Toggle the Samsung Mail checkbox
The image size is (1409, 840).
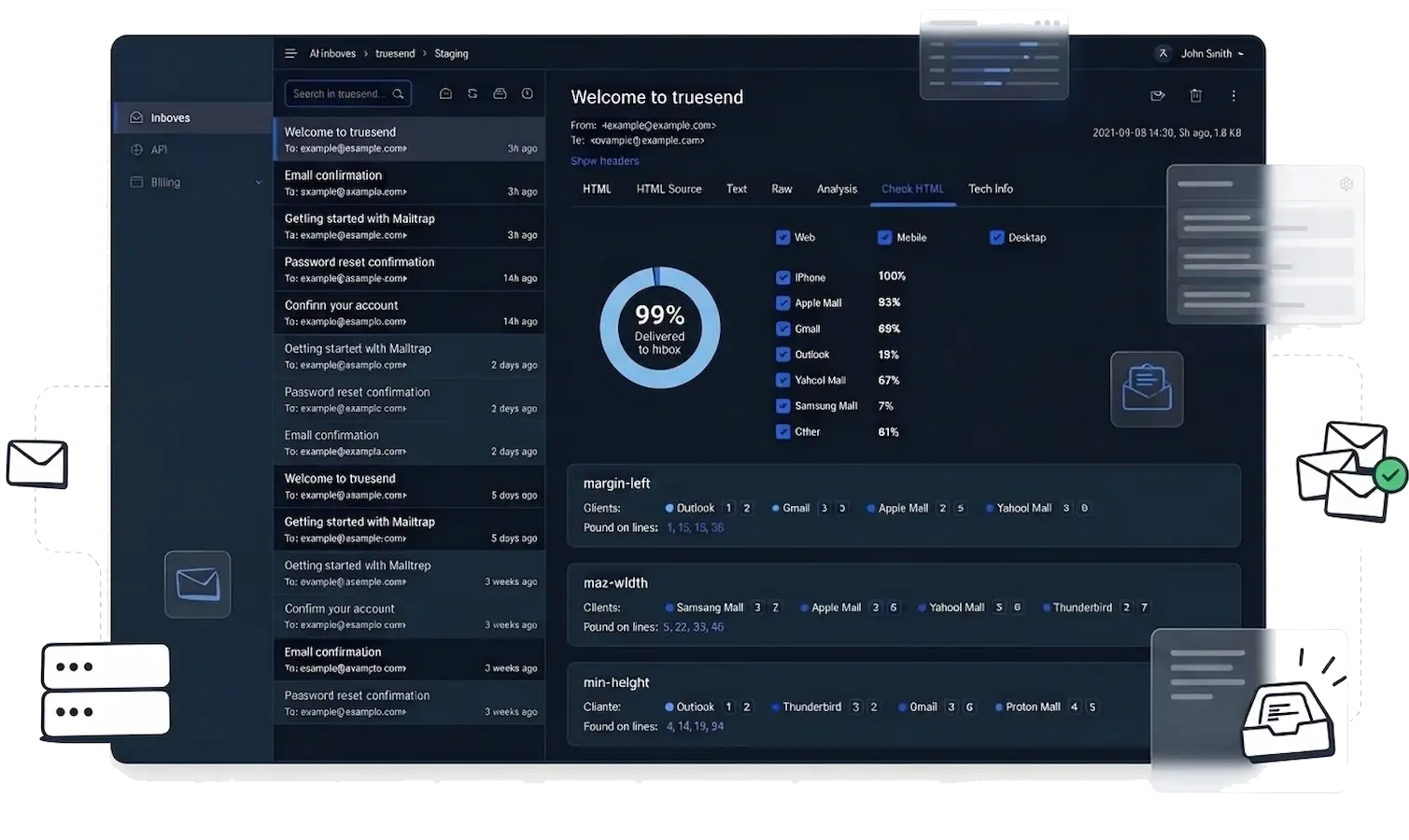782,405
